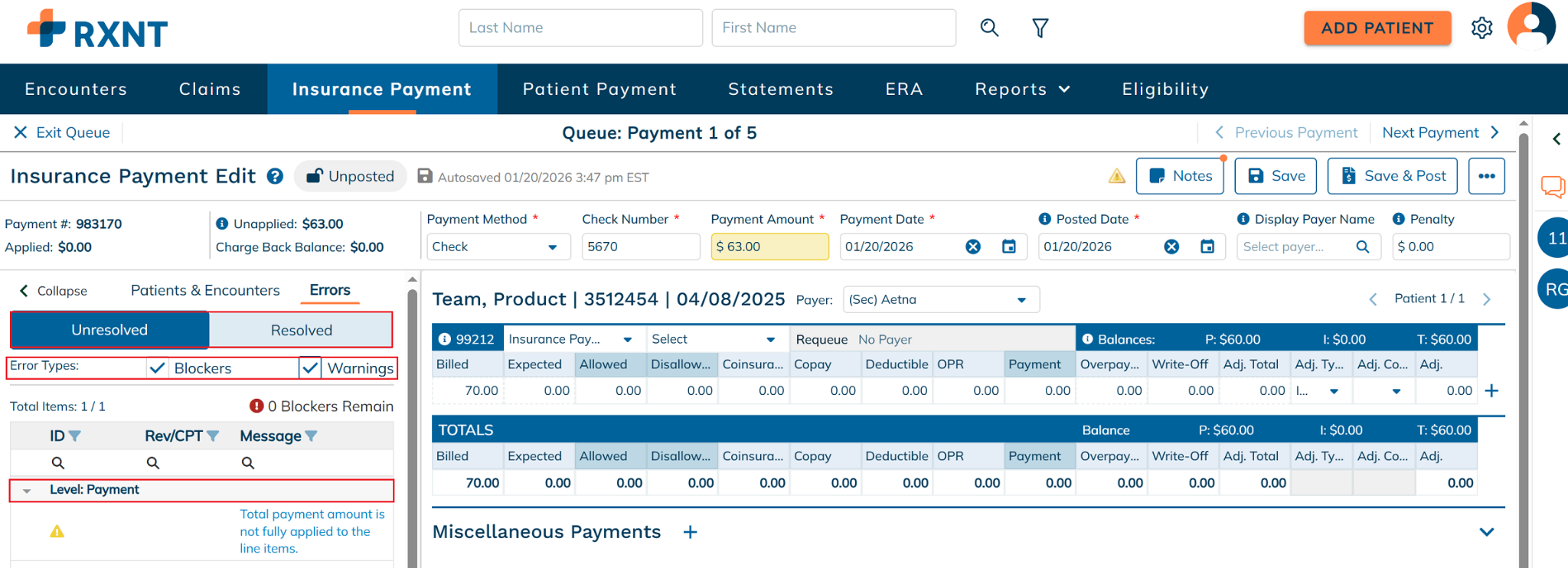The image size is (1568, 568).
Task: Open the Payment Date calendar picker
Action: coord(1009,246)
